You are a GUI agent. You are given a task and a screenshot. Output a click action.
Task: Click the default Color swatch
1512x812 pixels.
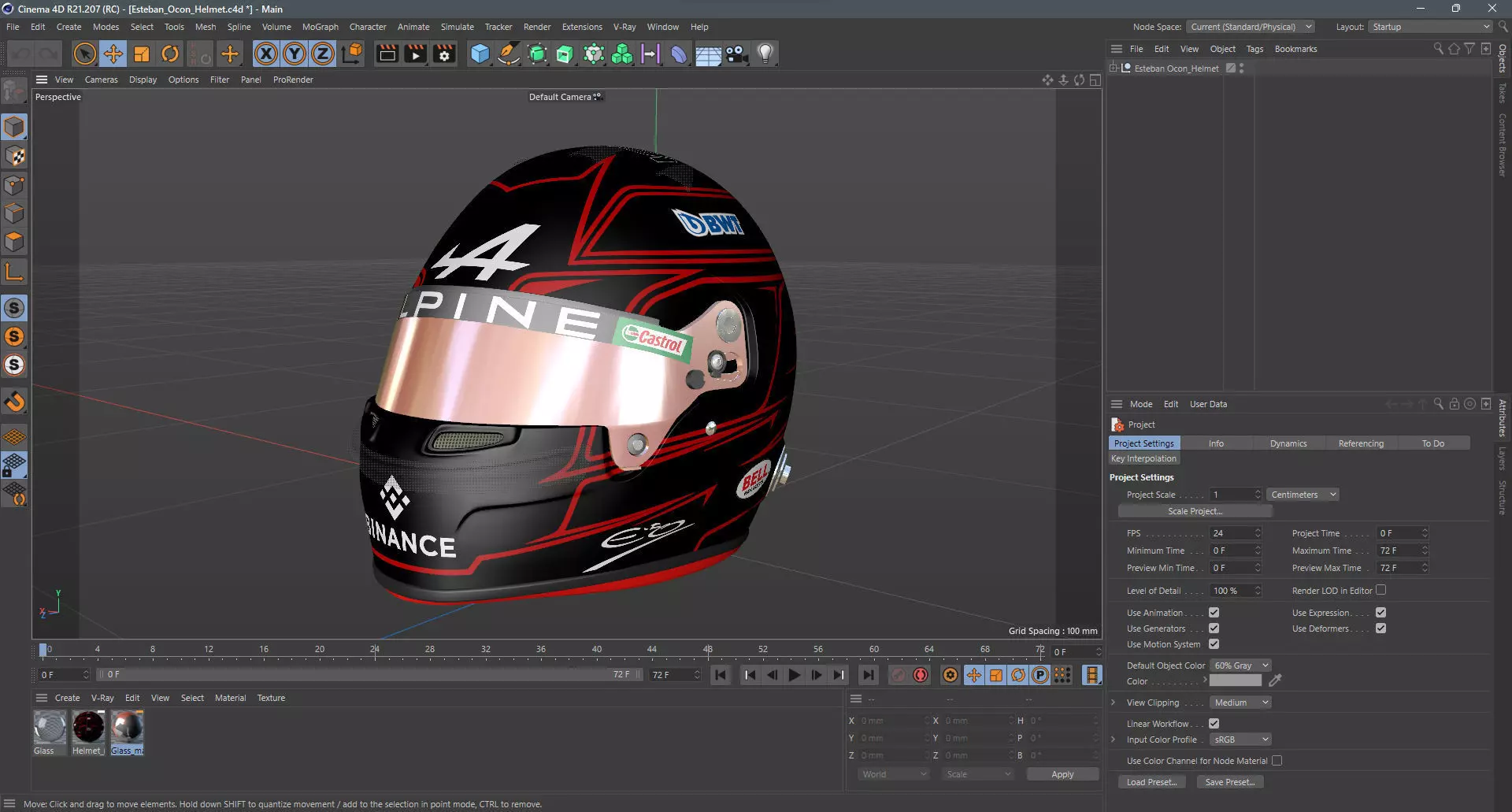1235,680
